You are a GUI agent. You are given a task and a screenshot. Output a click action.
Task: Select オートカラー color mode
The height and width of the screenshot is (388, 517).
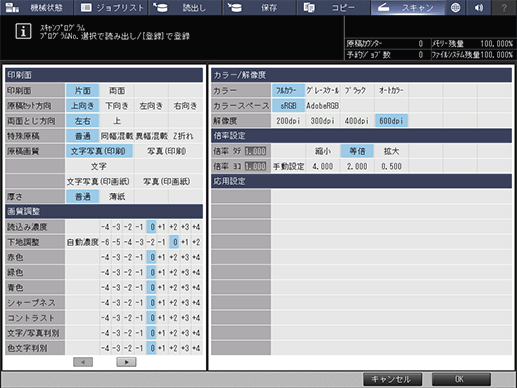391,90
